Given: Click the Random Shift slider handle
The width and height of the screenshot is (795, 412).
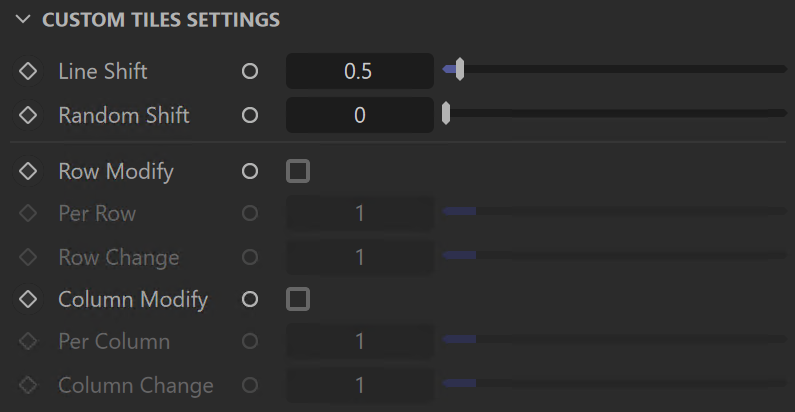Looking at the screenshot, I should click(446, 113).
